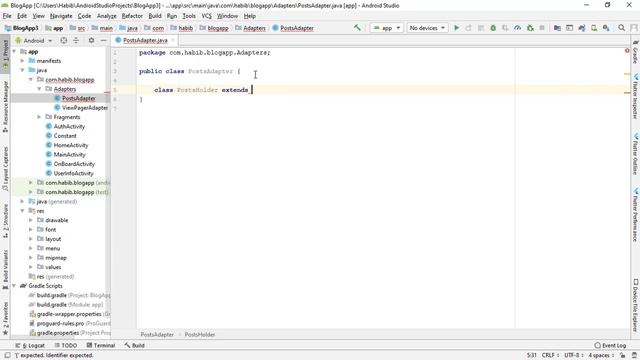The width and height of the screenshot is (640, 360).
Task: Click the Apply Changes and Restart icon
Action: pos(469,28)
